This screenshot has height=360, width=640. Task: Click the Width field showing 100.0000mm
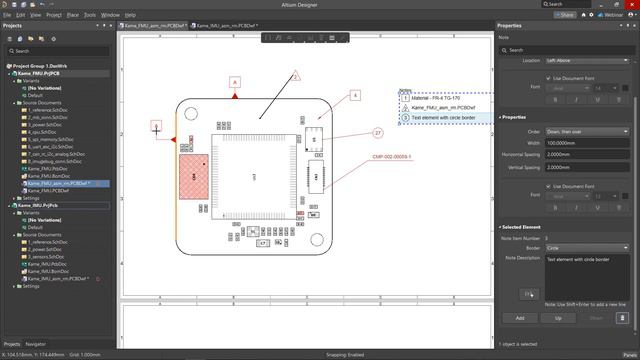587,143
